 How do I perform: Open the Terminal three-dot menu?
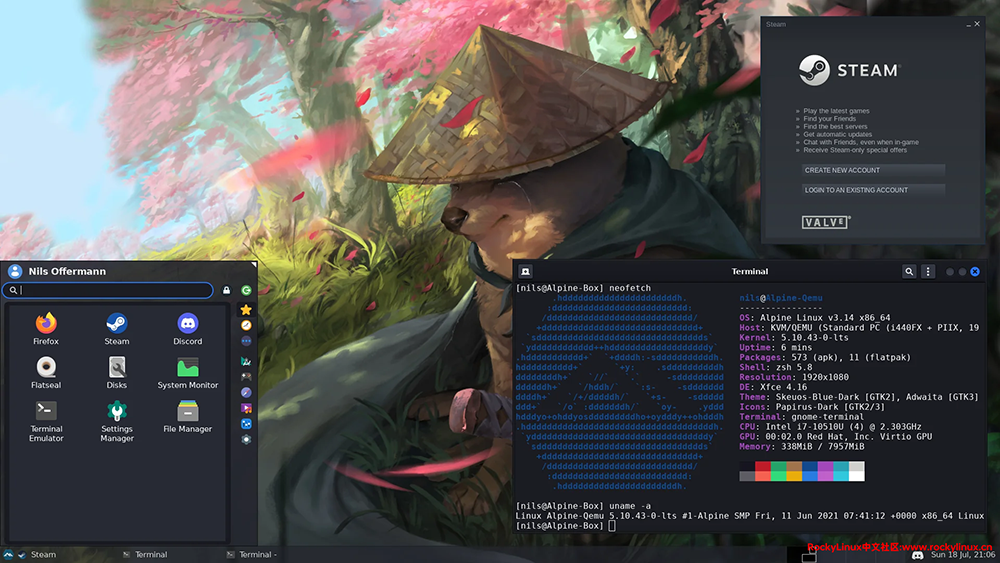[928, 271]
